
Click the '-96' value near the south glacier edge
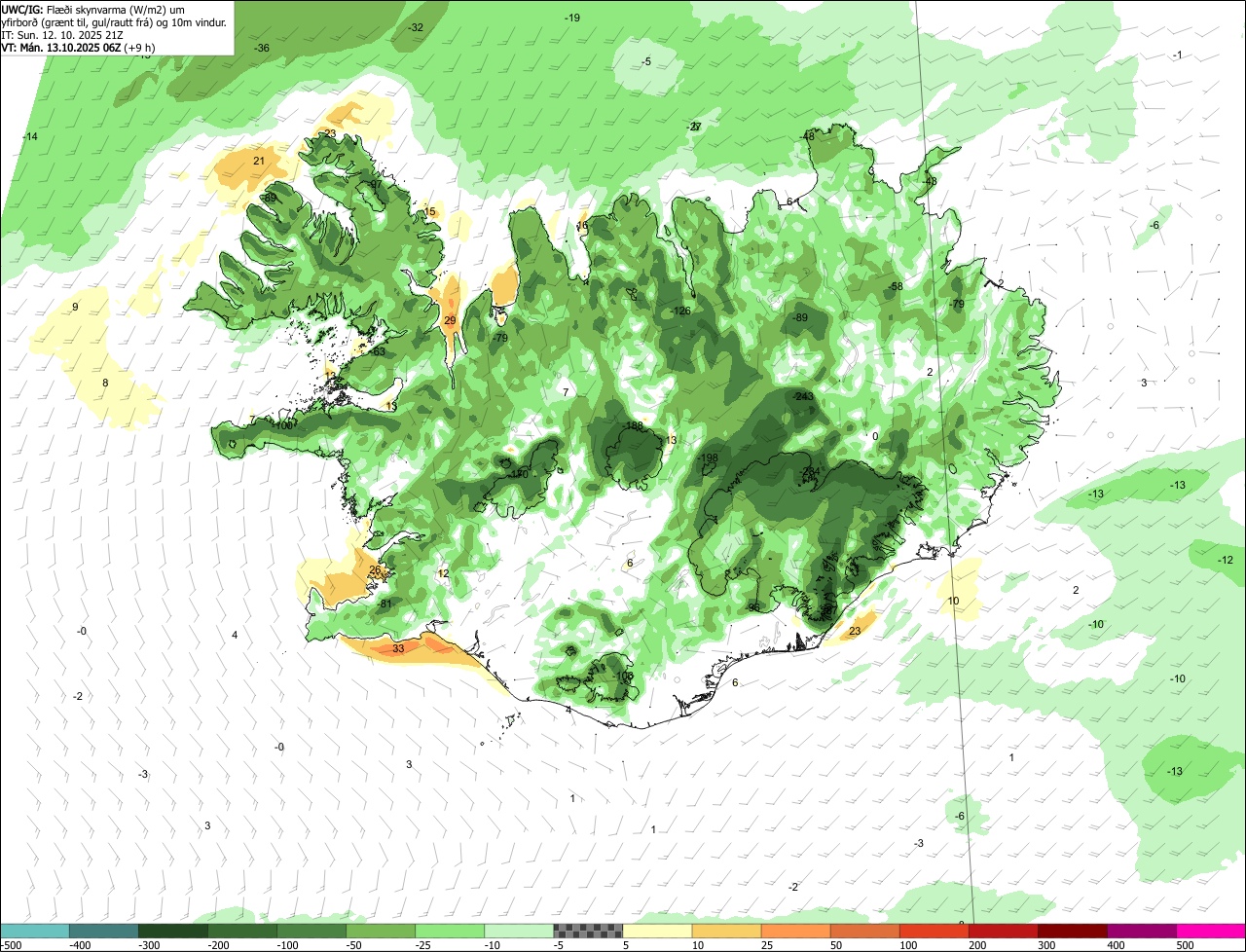pos(752,606)
